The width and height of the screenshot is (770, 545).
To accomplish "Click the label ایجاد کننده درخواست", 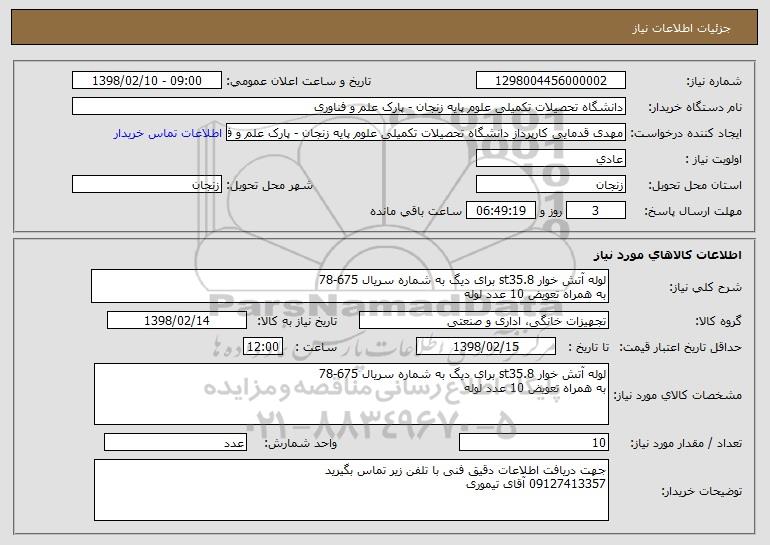I will (686, 134).
